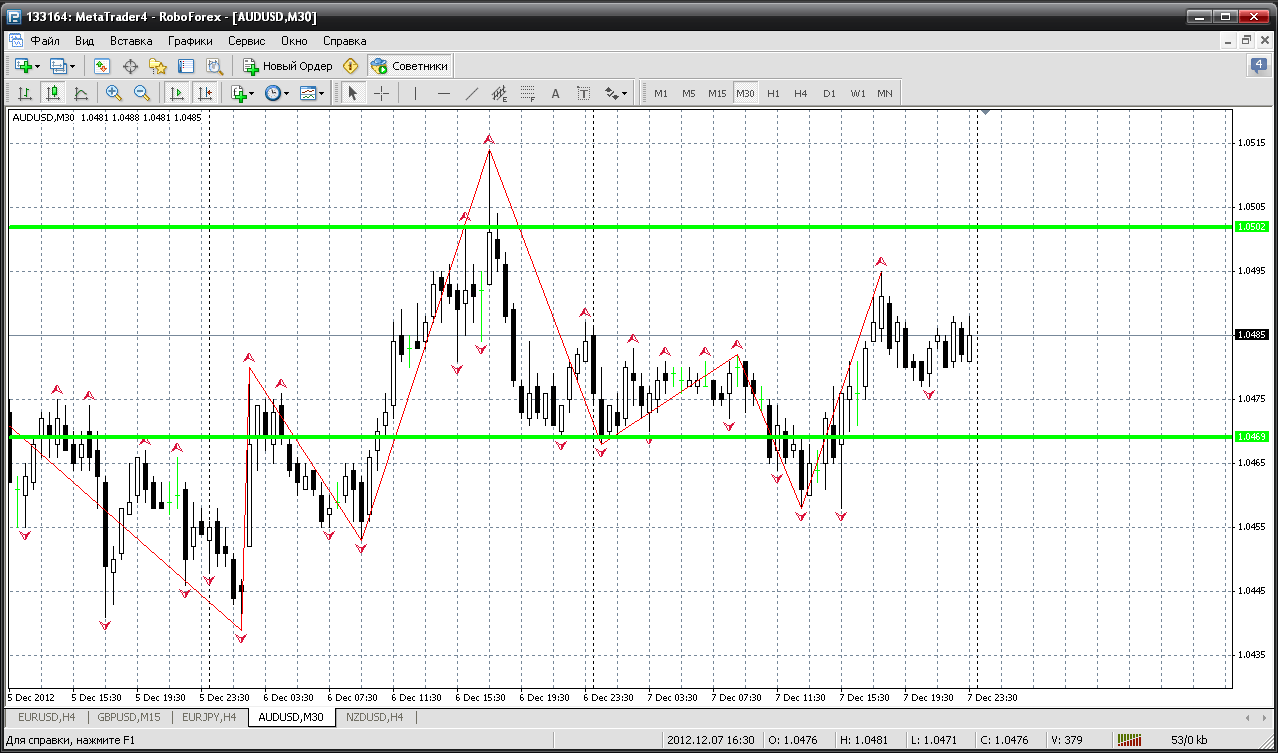Click the yellow MetaEditor diamond icon
This screenshot has height=753, width=1278.
[x=351, y=66]
